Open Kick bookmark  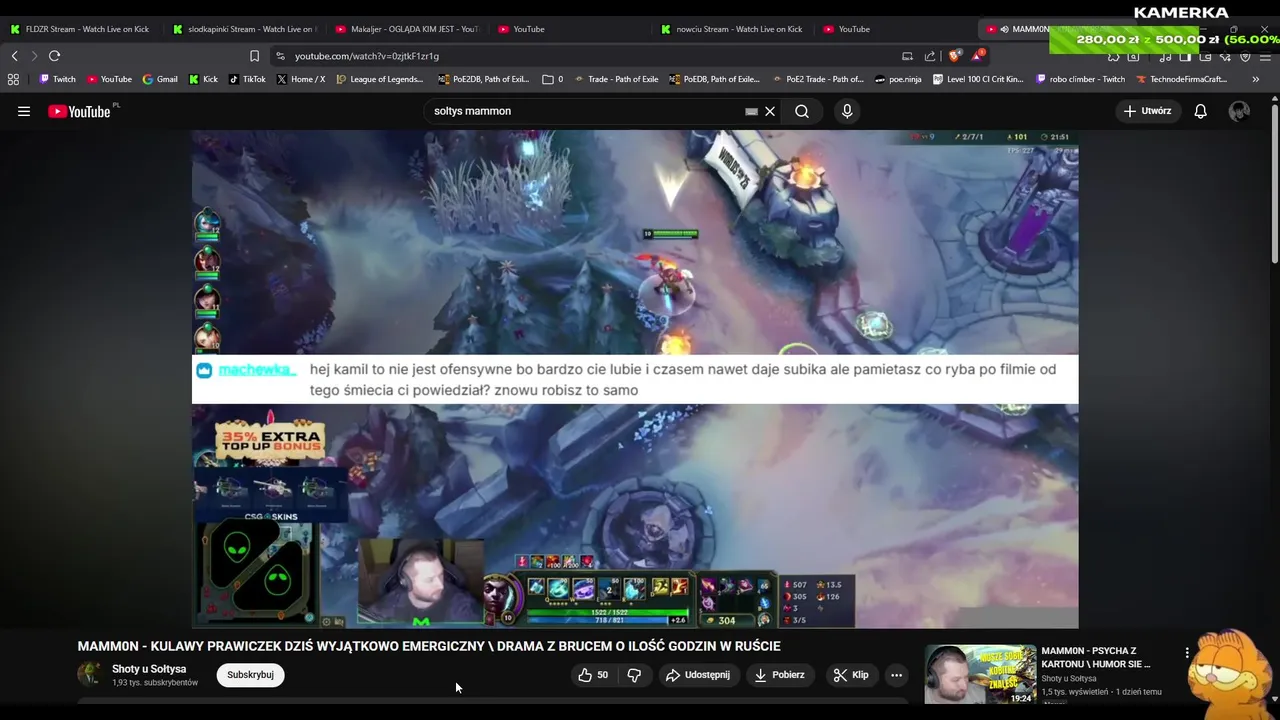point(203,79)
